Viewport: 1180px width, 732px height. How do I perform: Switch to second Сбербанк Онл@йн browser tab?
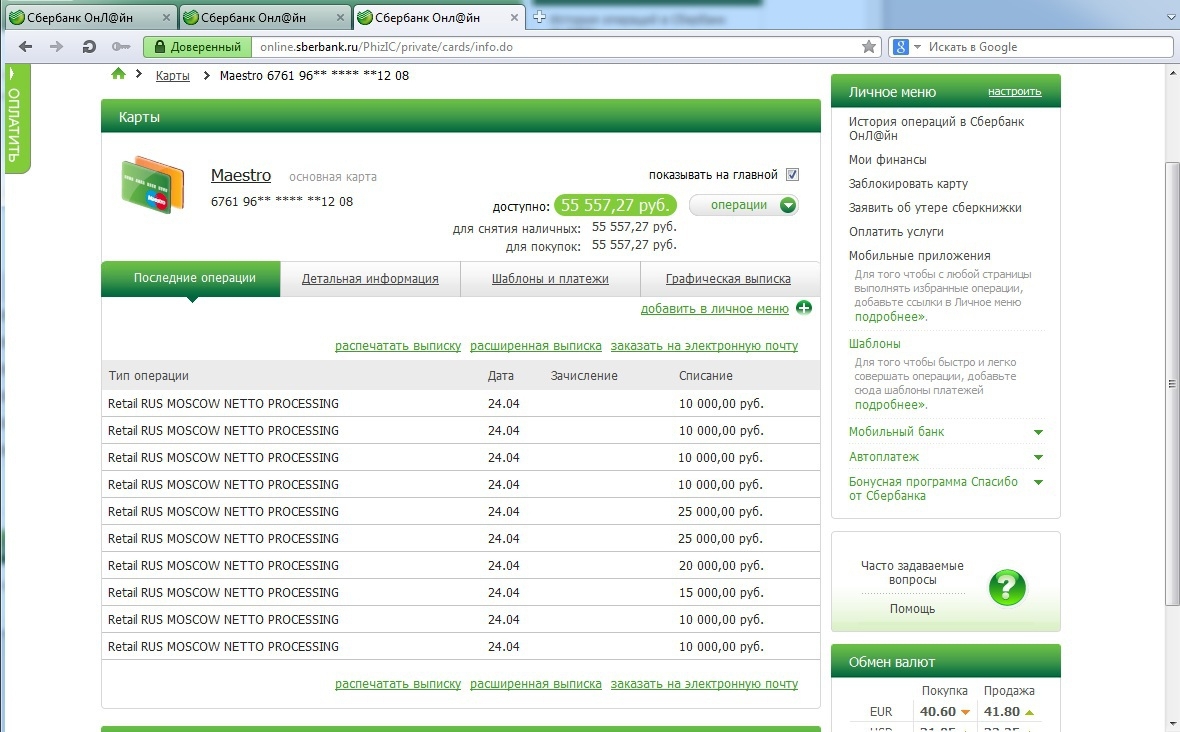[265, 17]
